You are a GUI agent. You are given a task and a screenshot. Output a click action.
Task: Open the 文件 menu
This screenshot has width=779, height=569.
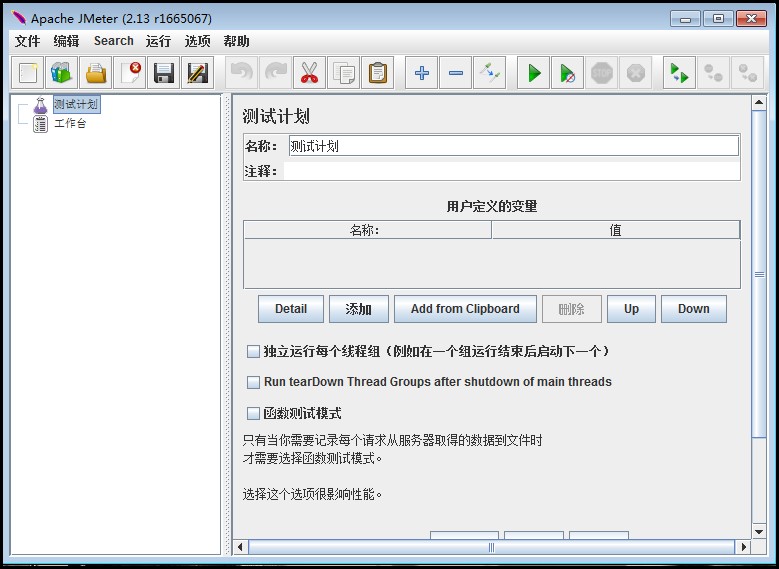[x=27, y=41]
